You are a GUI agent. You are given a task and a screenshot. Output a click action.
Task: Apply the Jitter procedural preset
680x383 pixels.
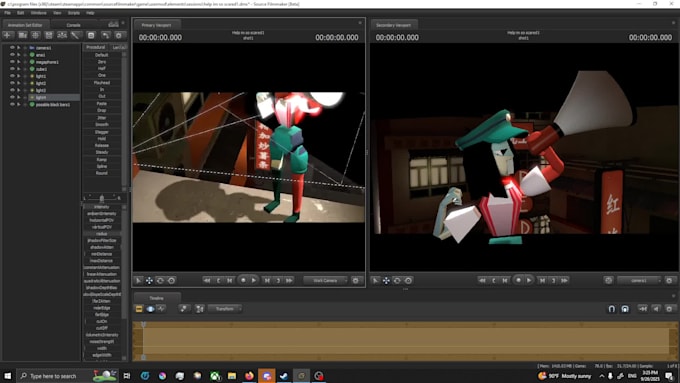coord(102,118)
